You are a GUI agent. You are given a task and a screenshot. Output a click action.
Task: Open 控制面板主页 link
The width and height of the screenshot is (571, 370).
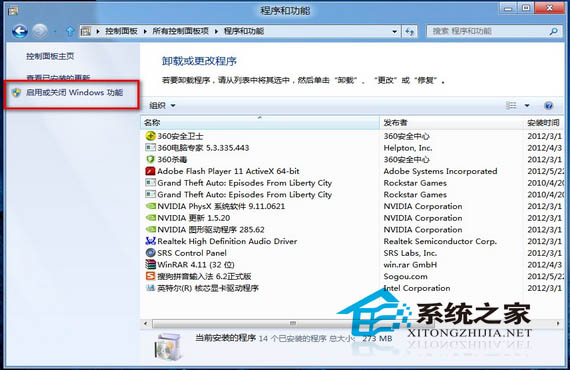(50, 56)
